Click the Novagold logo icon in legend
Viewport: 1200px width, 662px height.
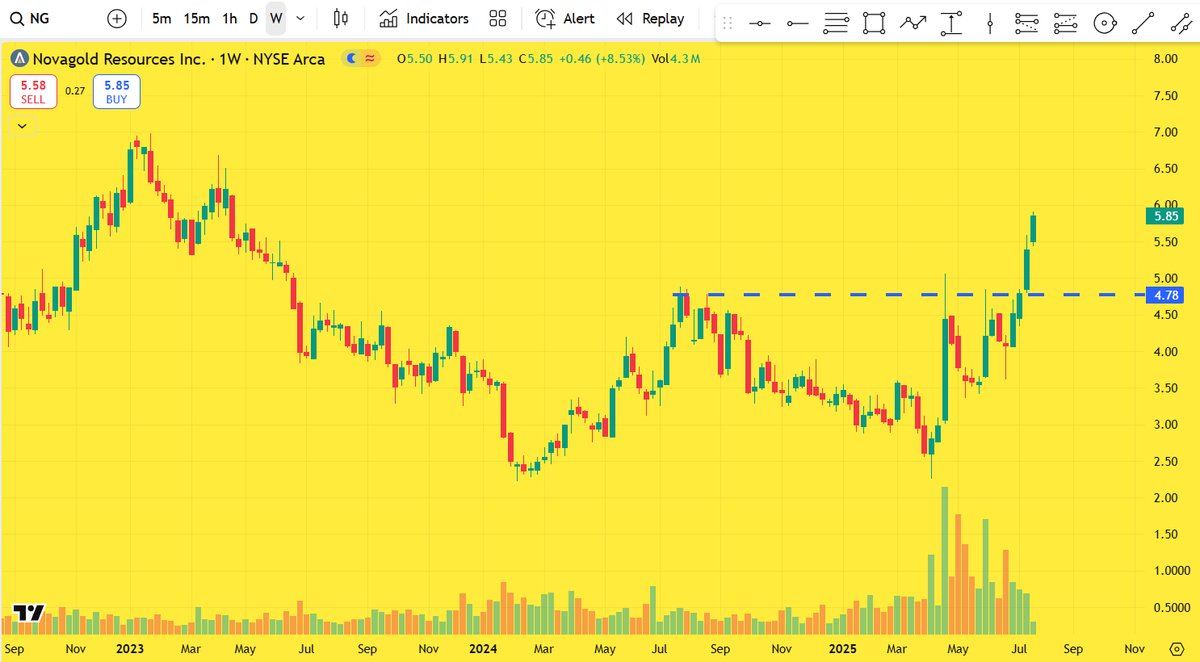pyautogui.click(x=19, y=59)
